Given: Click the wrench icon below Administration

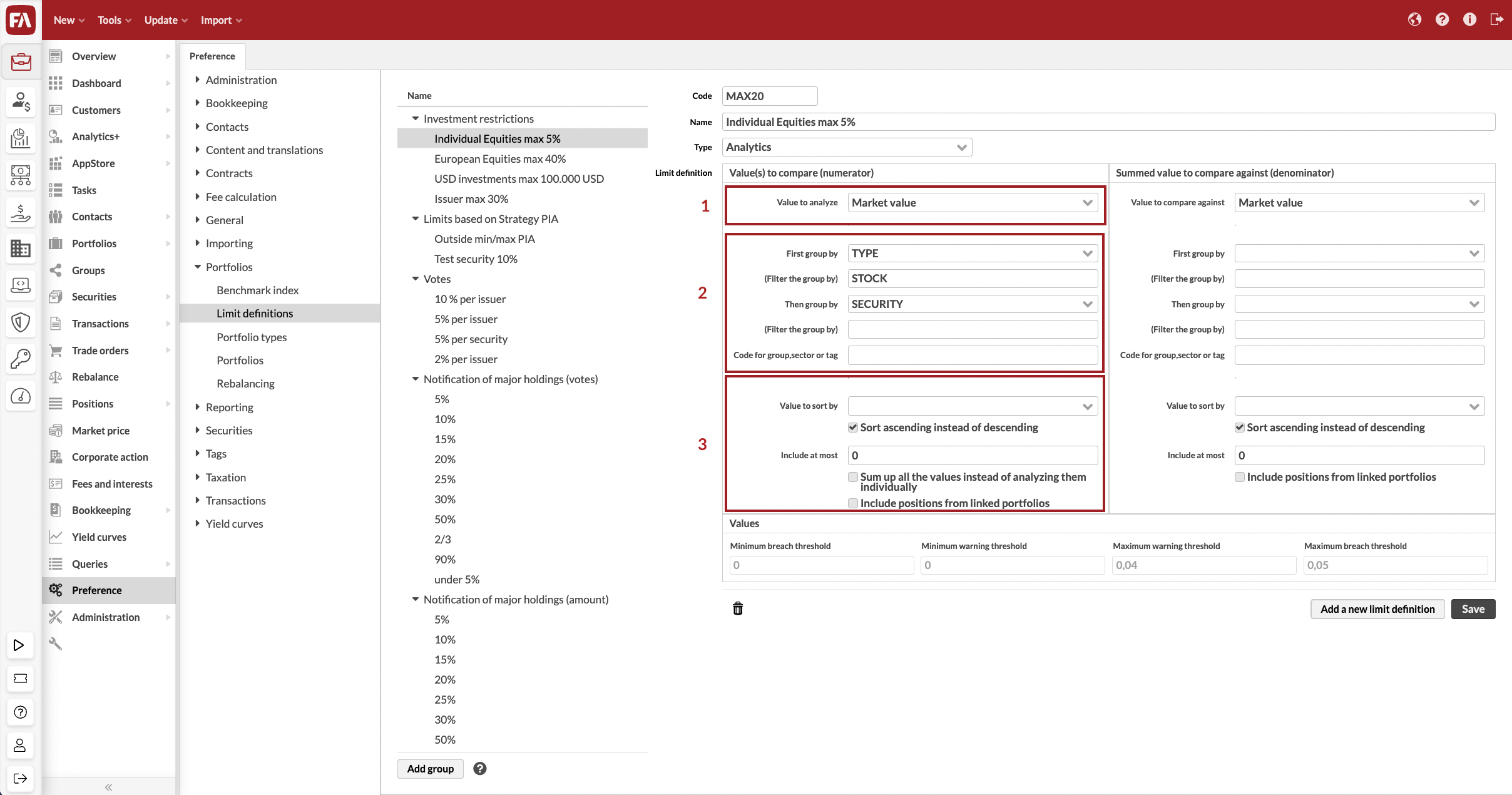Looking at the screenshot, I should tap(56, 644).
